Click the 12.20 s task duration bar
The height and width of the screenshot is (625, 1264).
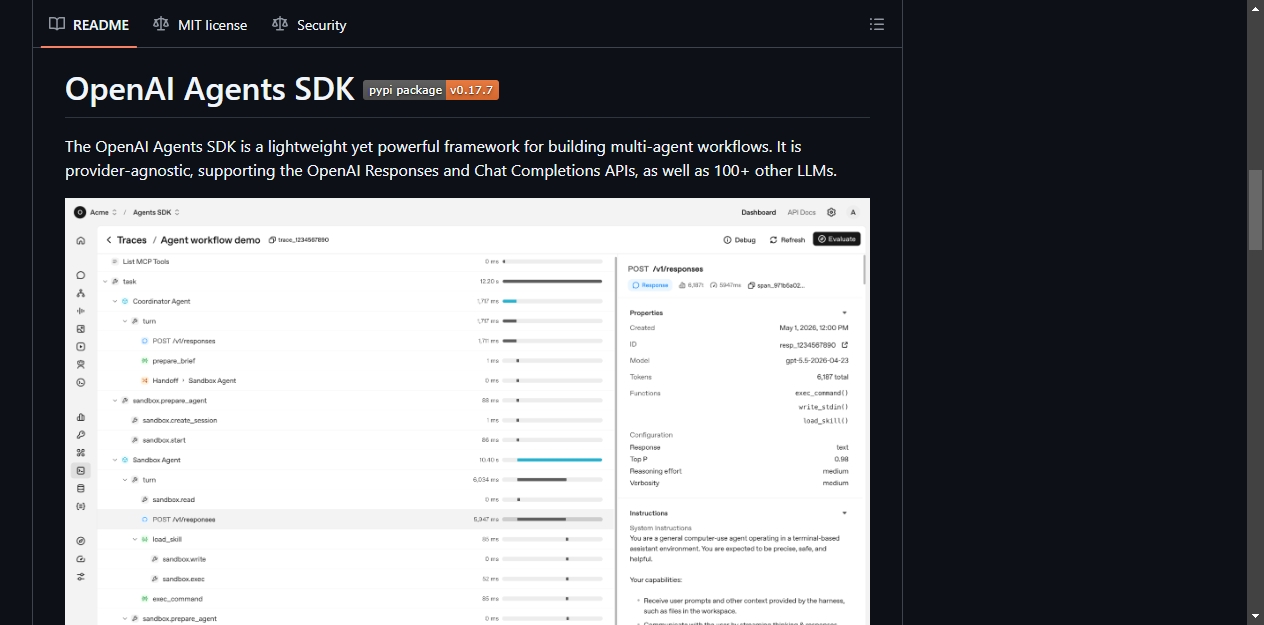click(552, 281)
